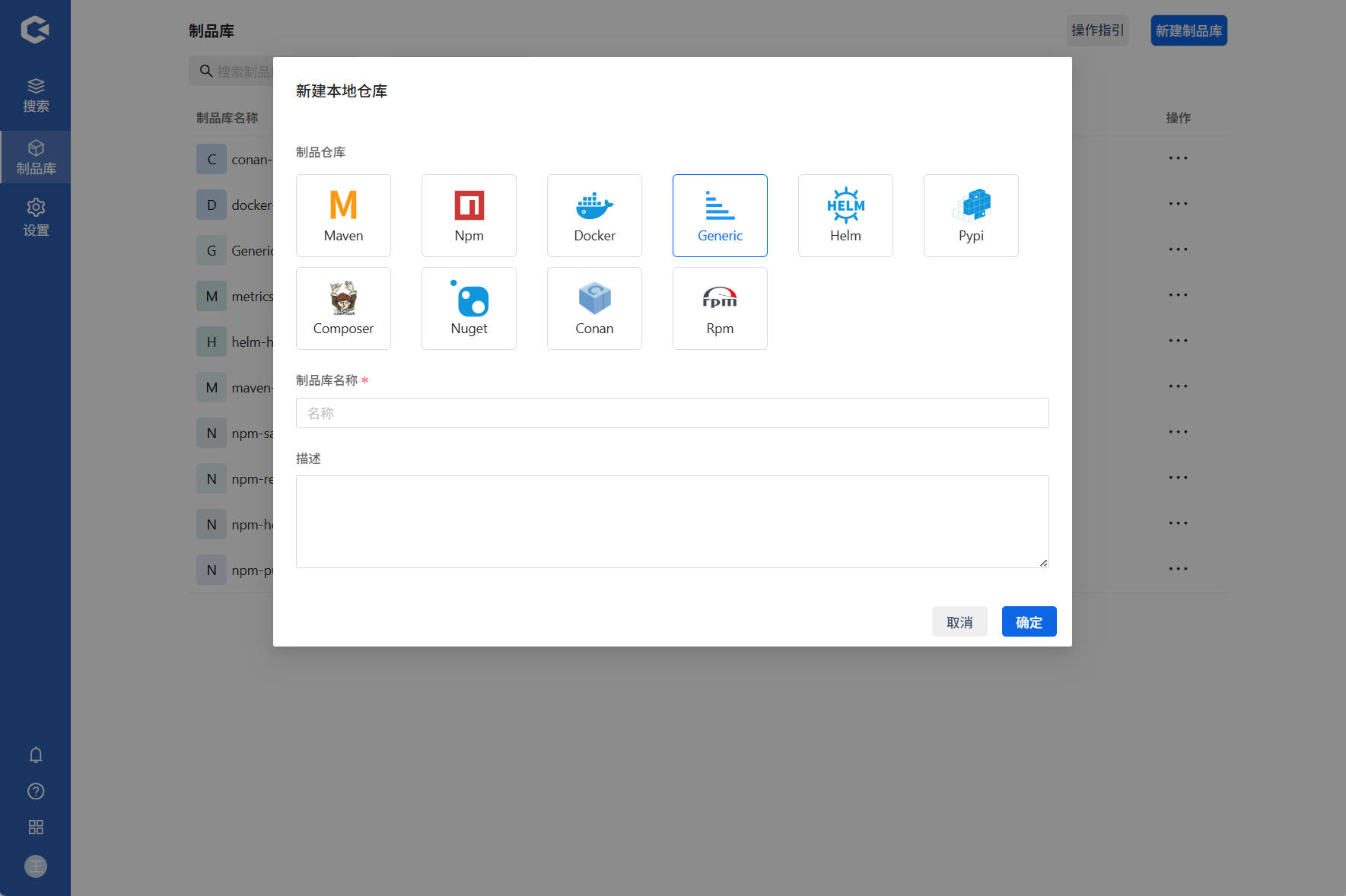
Task: Click the C badge of conan row
Action: [x=212, y=159]
